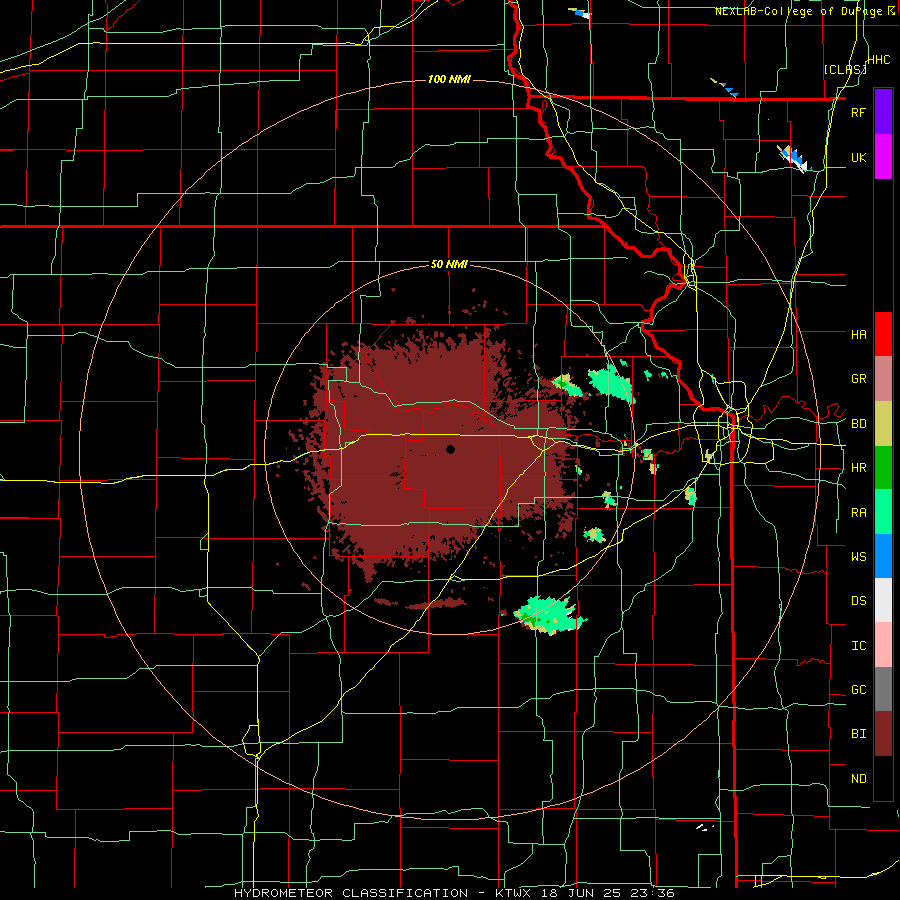Click the BD legend label

[858, 424]
